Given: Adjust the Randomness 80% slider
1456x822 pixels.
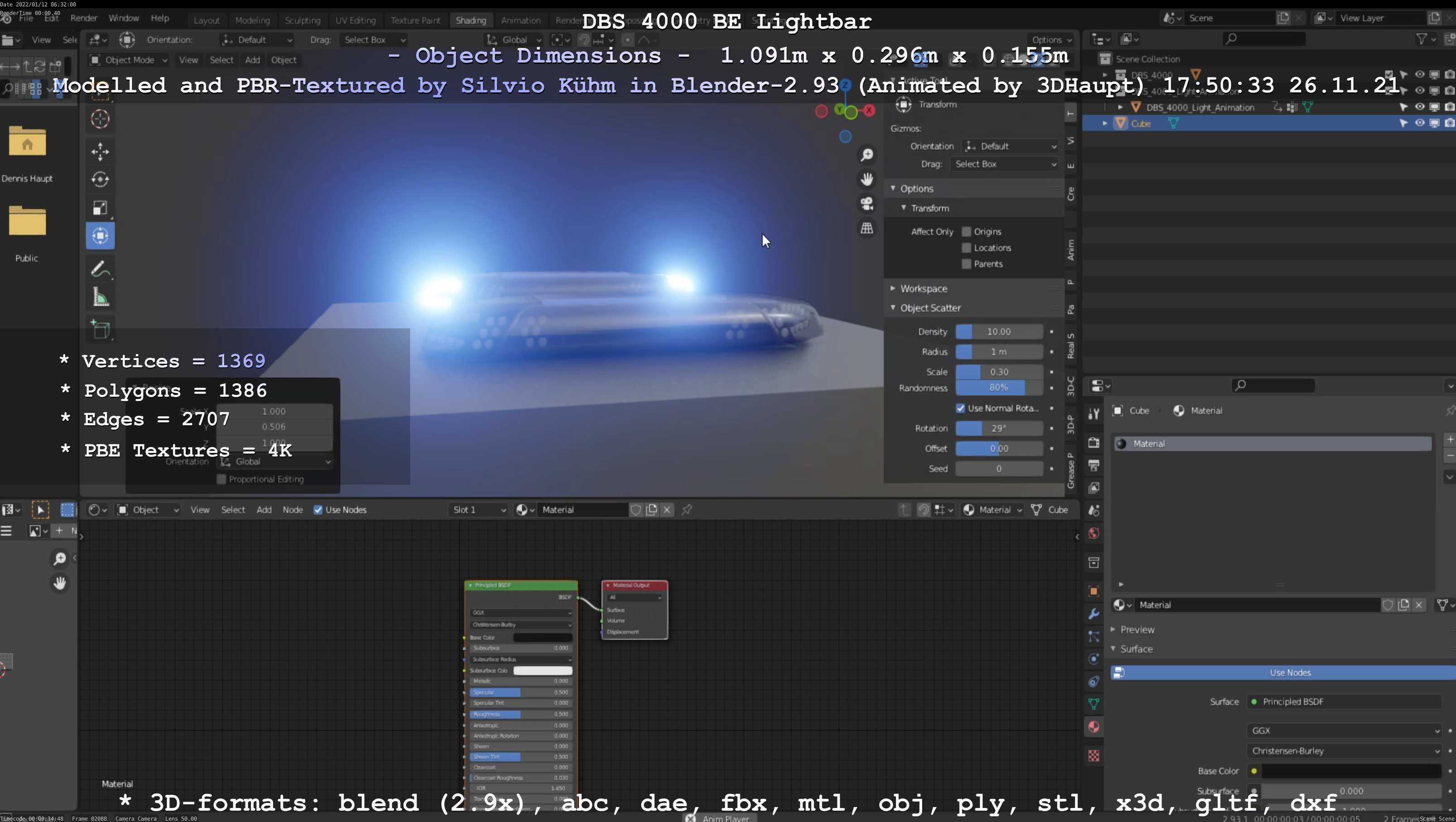Looking at the screenshot, I should click(999, 388).
